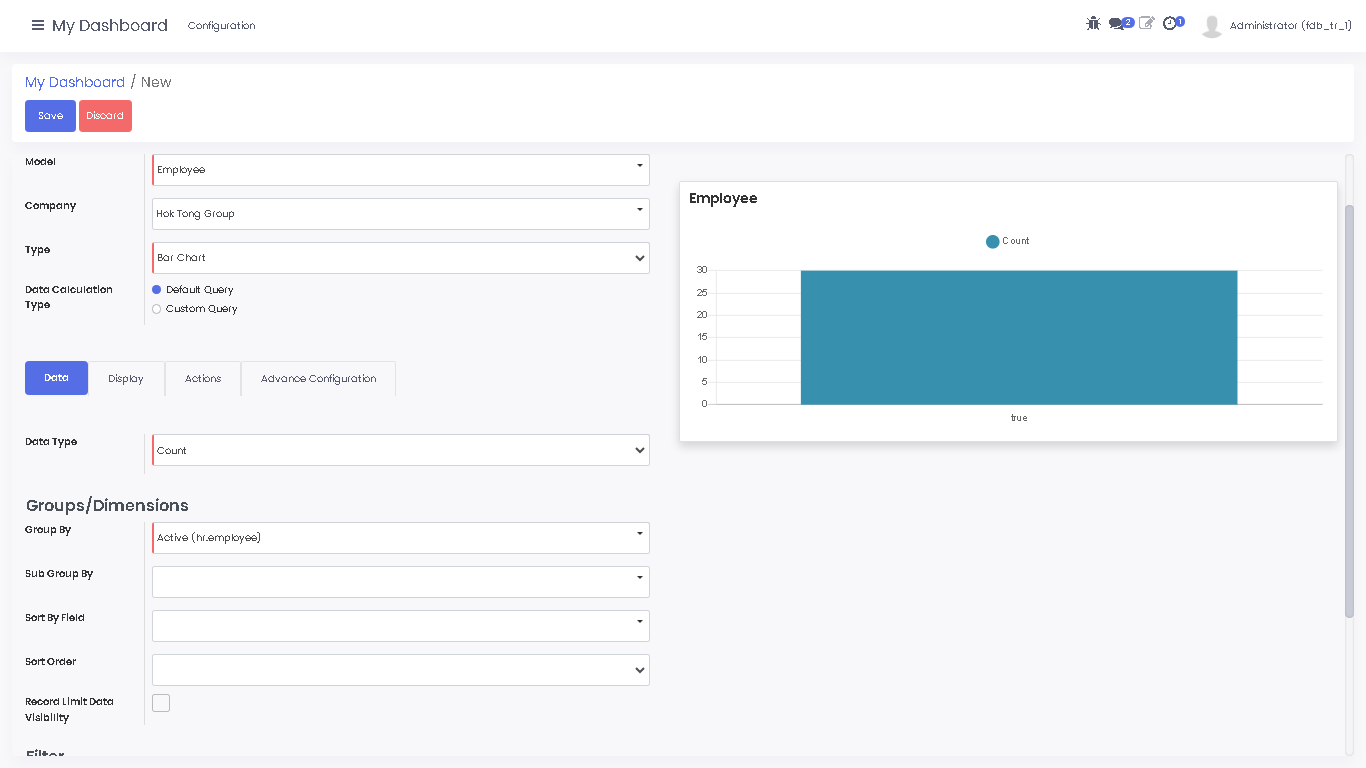Click the Discard button
1366x768 pixels.
105,116
